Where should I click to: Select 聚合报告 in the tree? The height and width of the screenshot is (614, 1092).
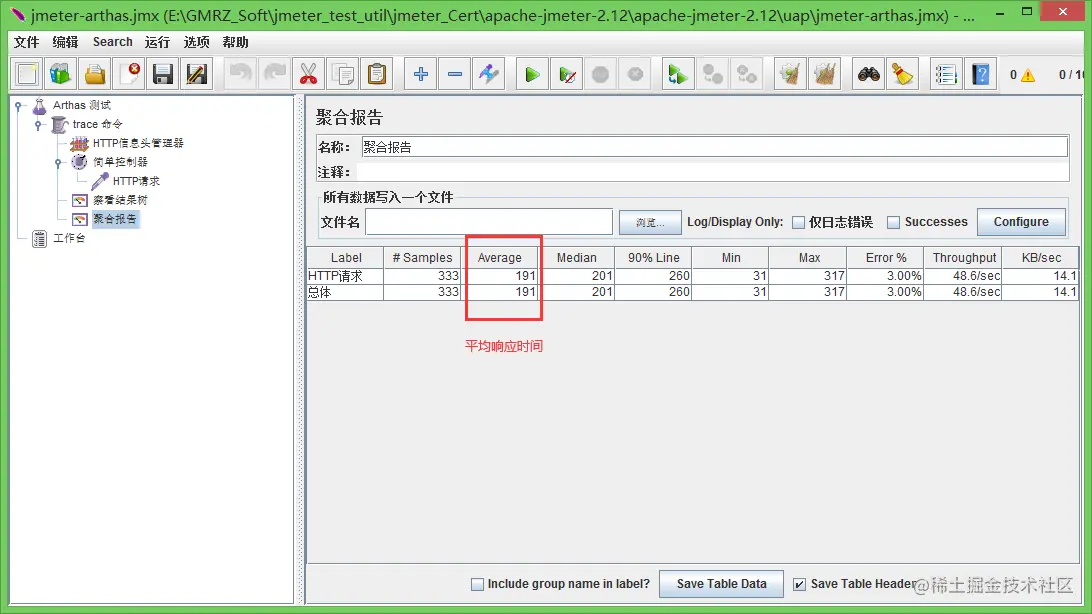(115, 219)
